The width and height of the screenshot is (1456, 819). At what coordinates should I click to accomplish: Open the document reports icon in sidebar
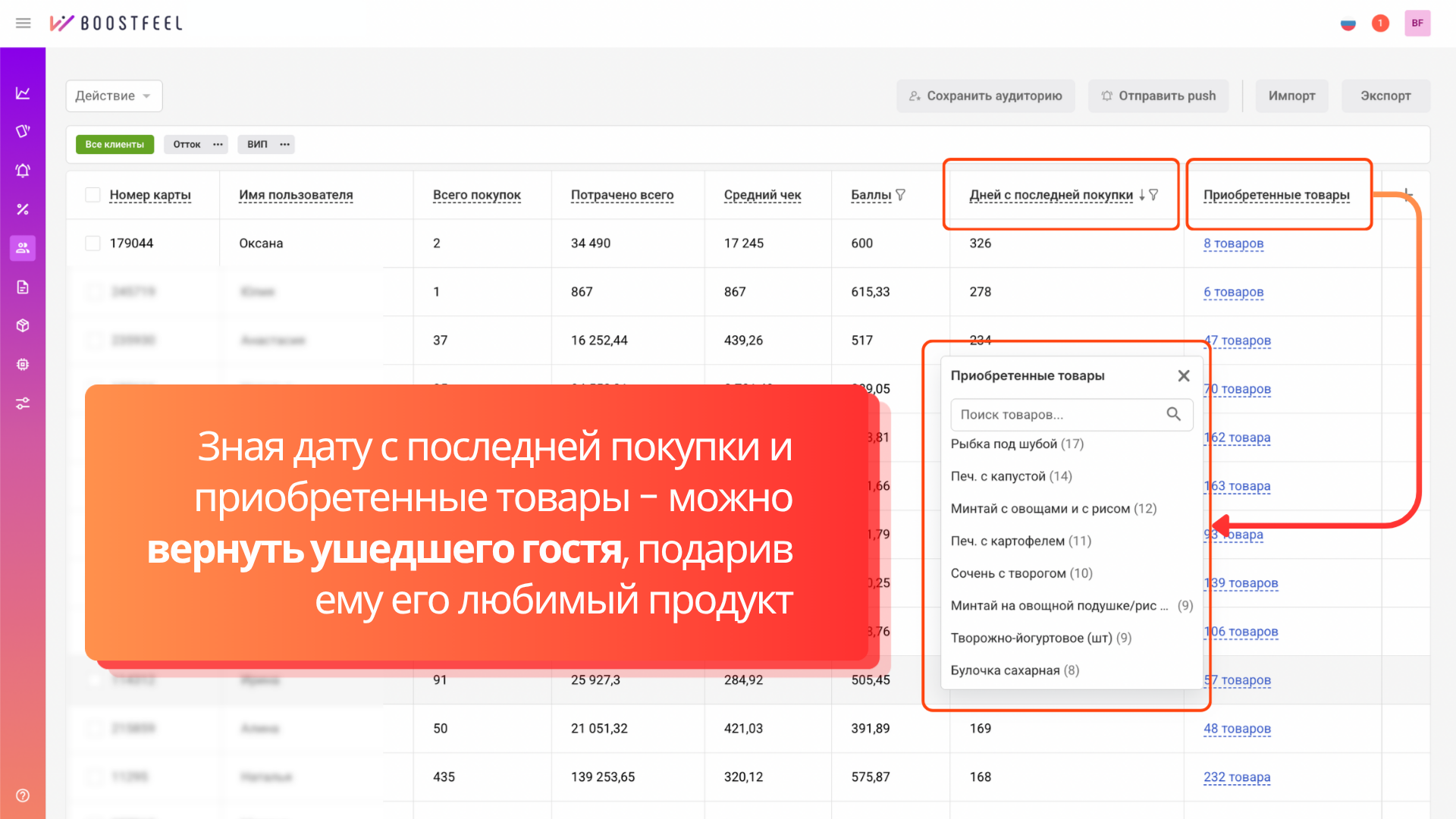click(23, 287)
